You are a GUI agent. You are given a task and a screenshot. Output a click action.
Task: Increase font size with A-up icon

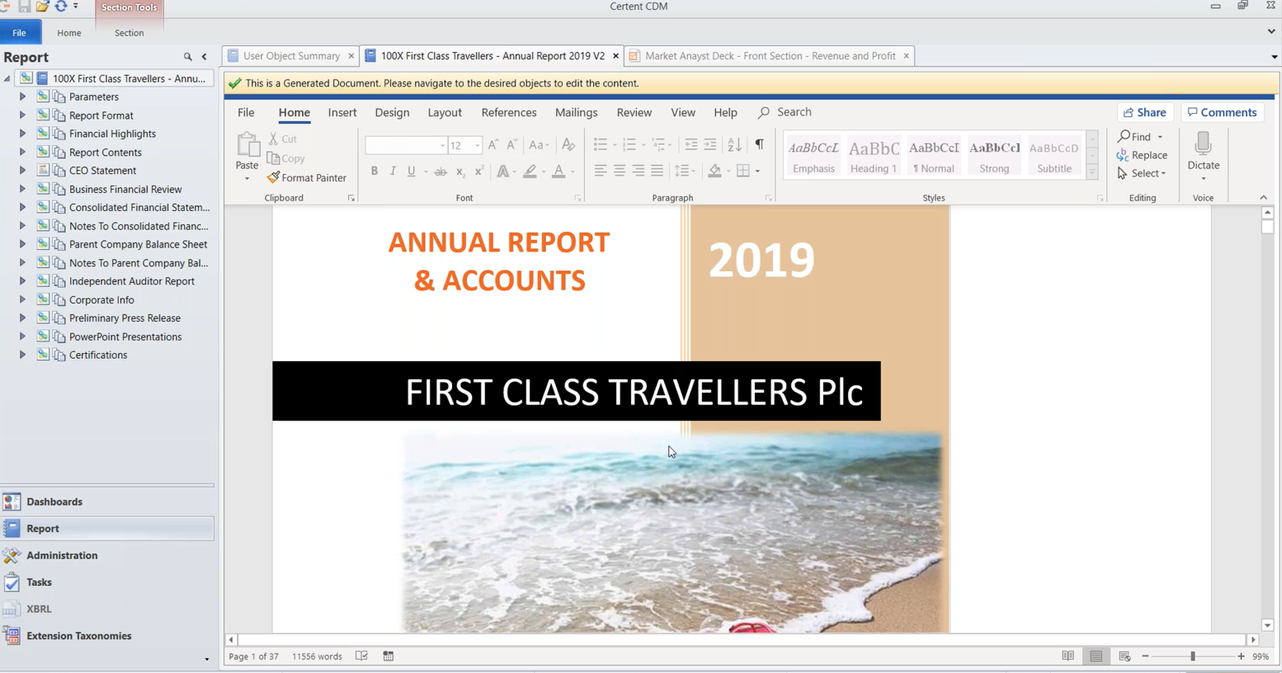(493, 145)
